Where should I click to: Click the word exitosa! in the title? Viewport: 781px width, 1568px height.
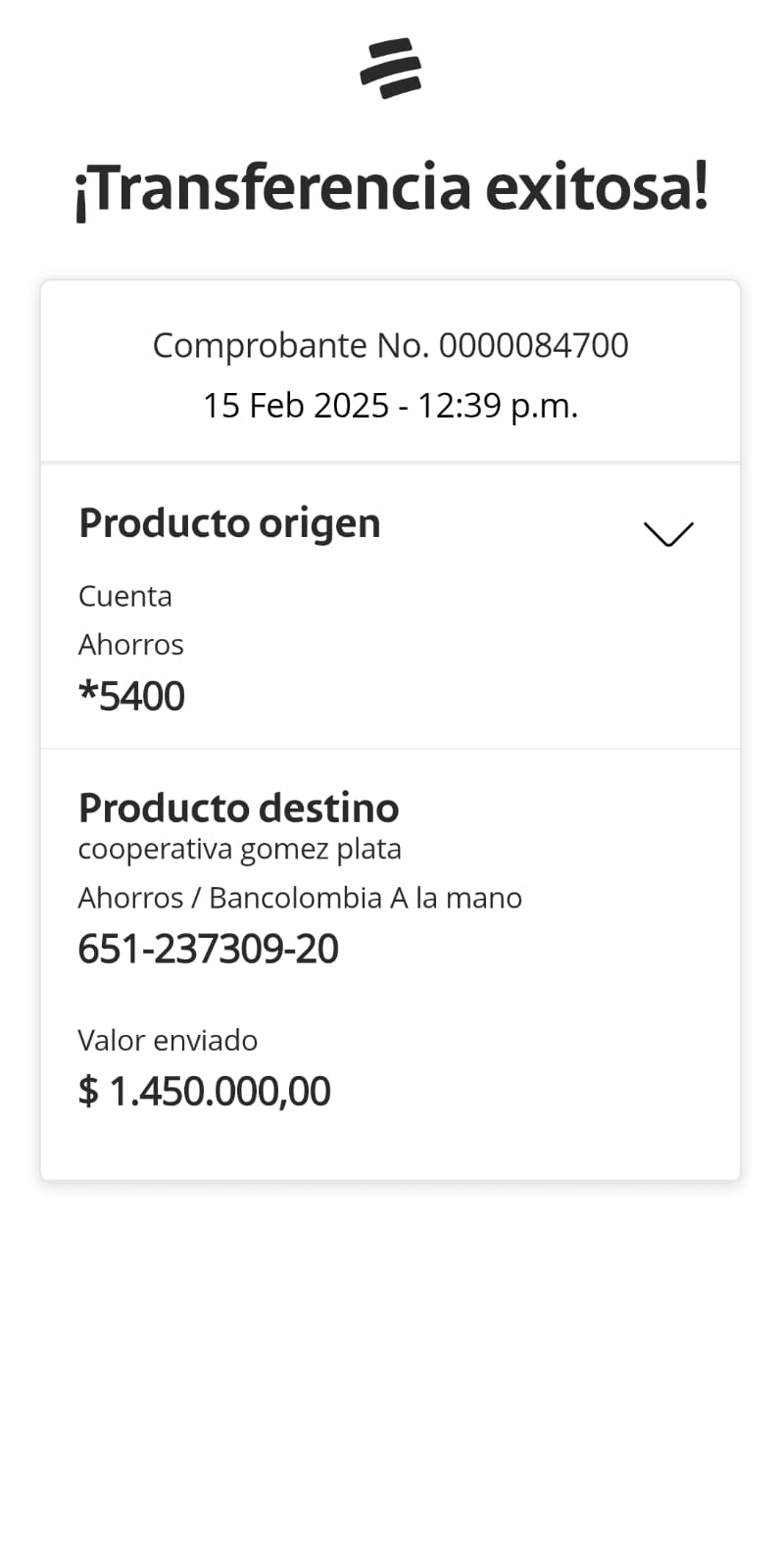coord(596,188)
